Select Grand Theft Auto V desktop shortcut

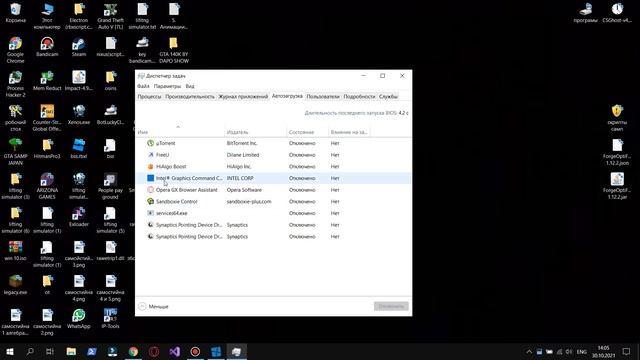[x=110, y=16]
